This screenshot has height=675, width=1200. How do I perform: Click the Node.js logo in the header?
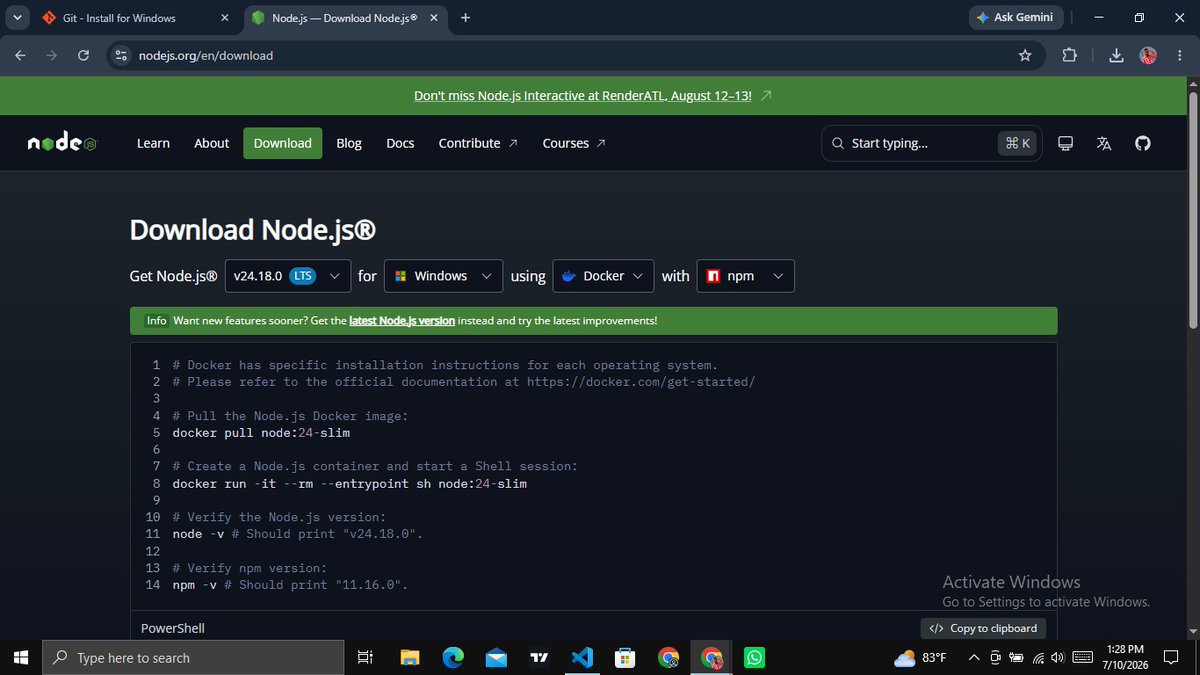[62, 143]
